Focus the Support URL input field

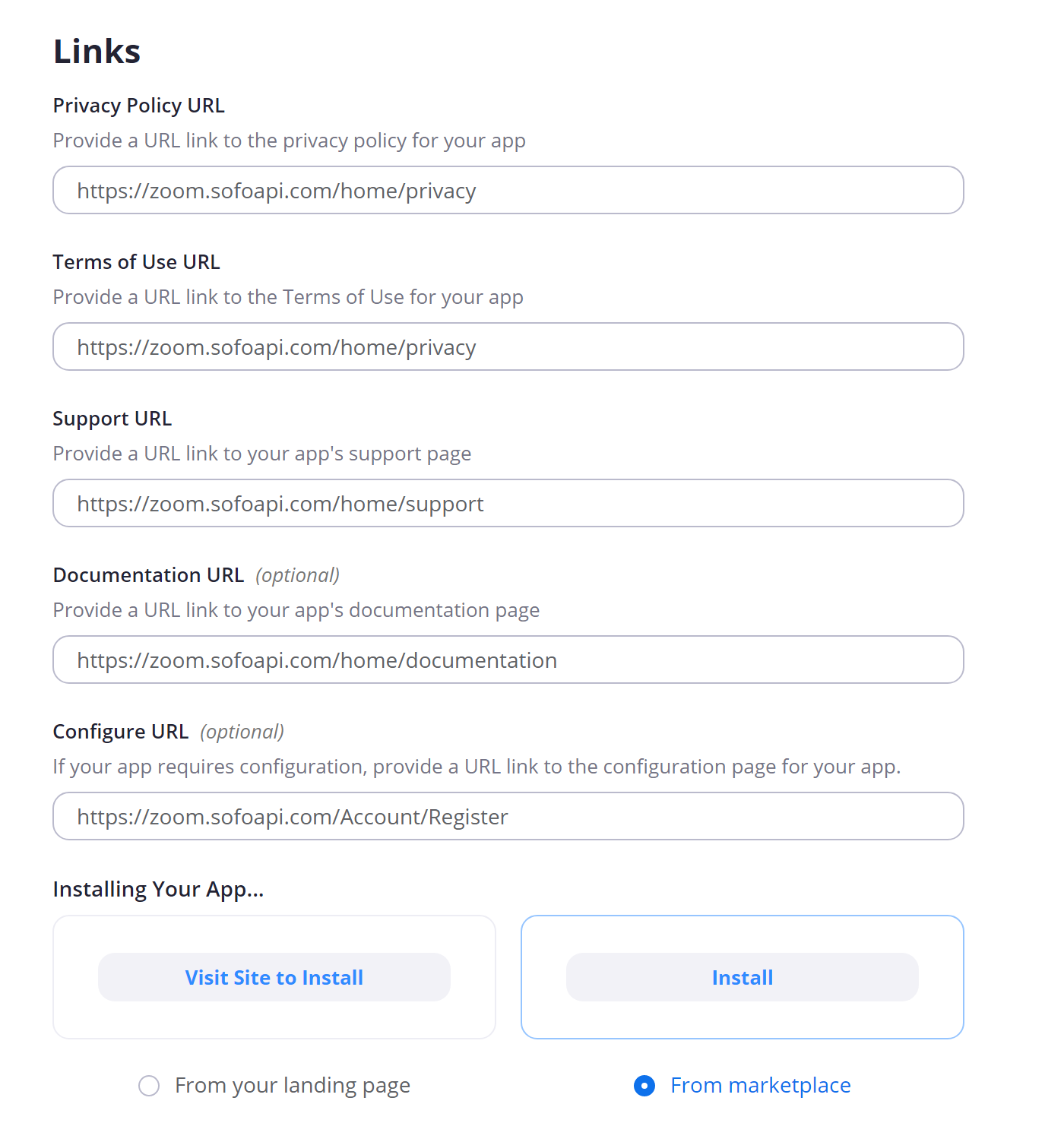(508, 503)
